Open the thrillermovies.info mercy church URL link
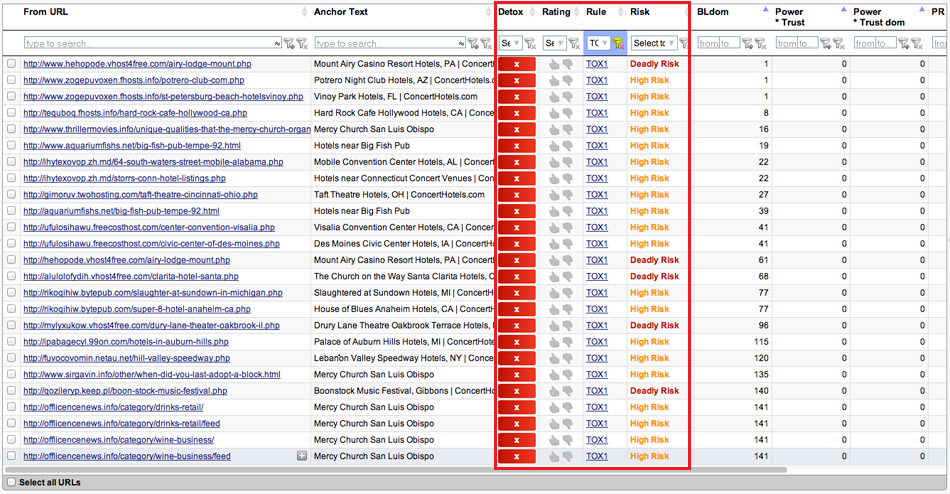Image resolution: width=950 pixels, height=494 pixels. point(167,129)
